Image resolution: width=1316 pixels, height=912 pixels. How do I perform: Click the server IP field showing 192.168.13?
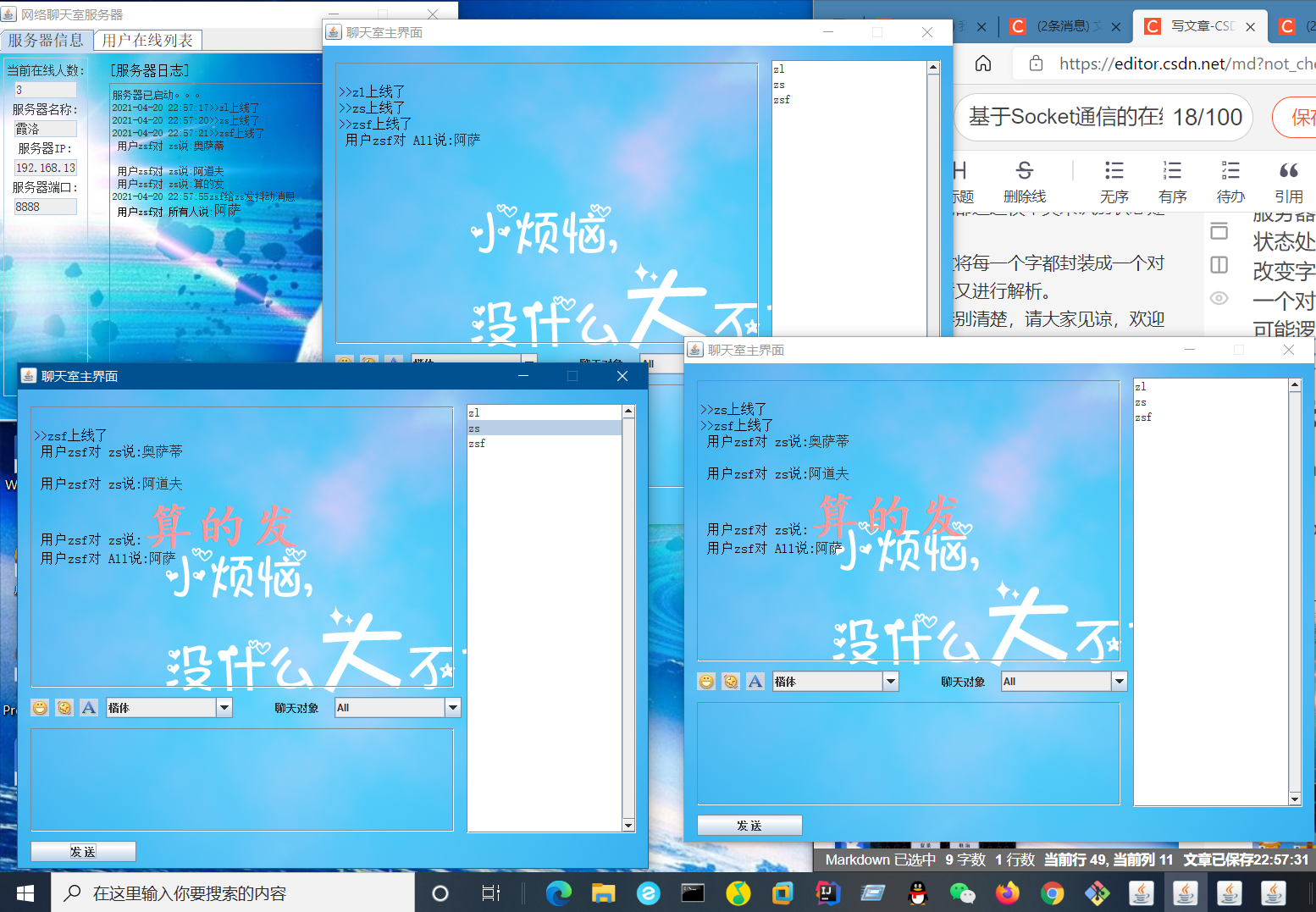pyautogui.click(x=44, y=167)
